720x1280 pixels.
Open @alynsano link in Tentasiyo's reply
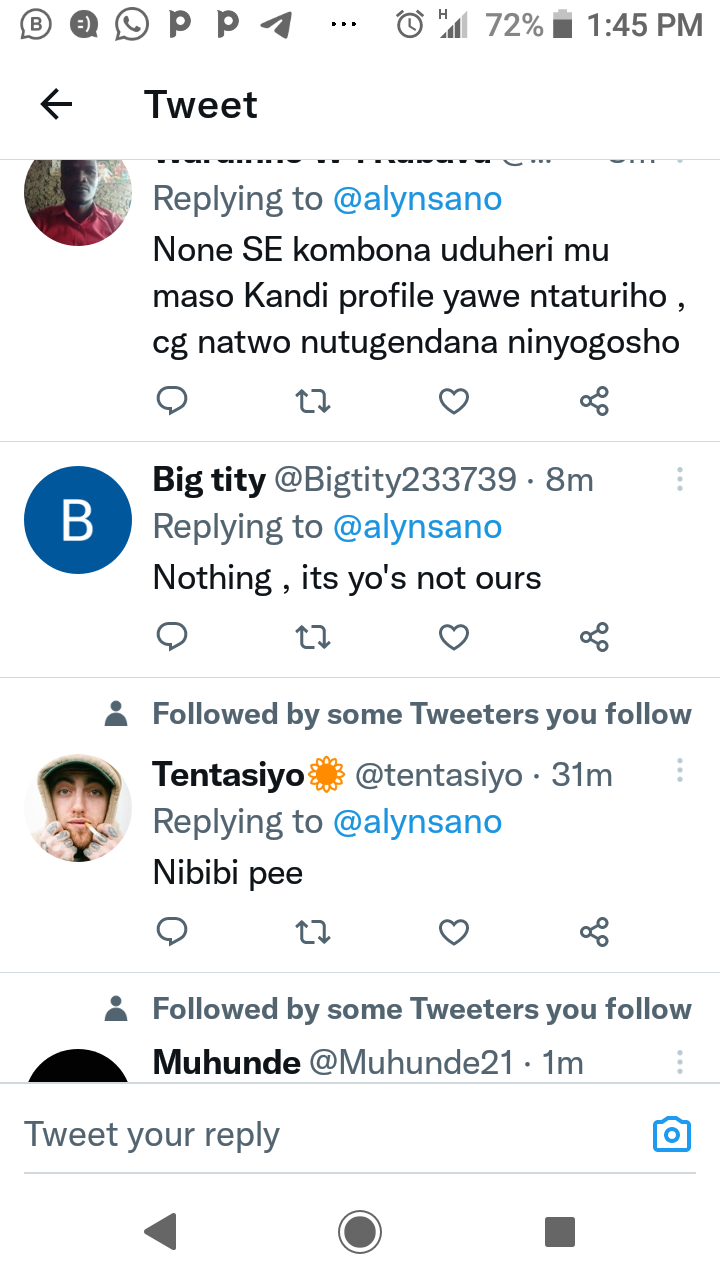click(x=417, y=822)
